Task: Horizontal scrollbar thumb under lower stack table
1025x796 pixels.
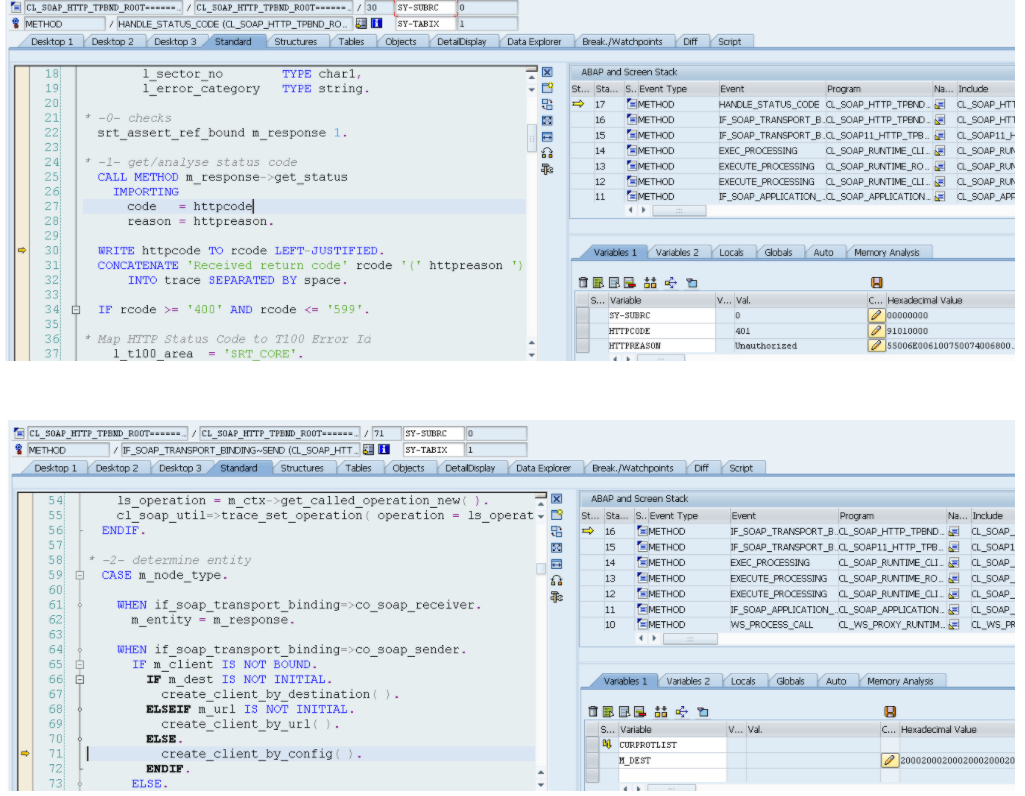Action: (690, 639)
